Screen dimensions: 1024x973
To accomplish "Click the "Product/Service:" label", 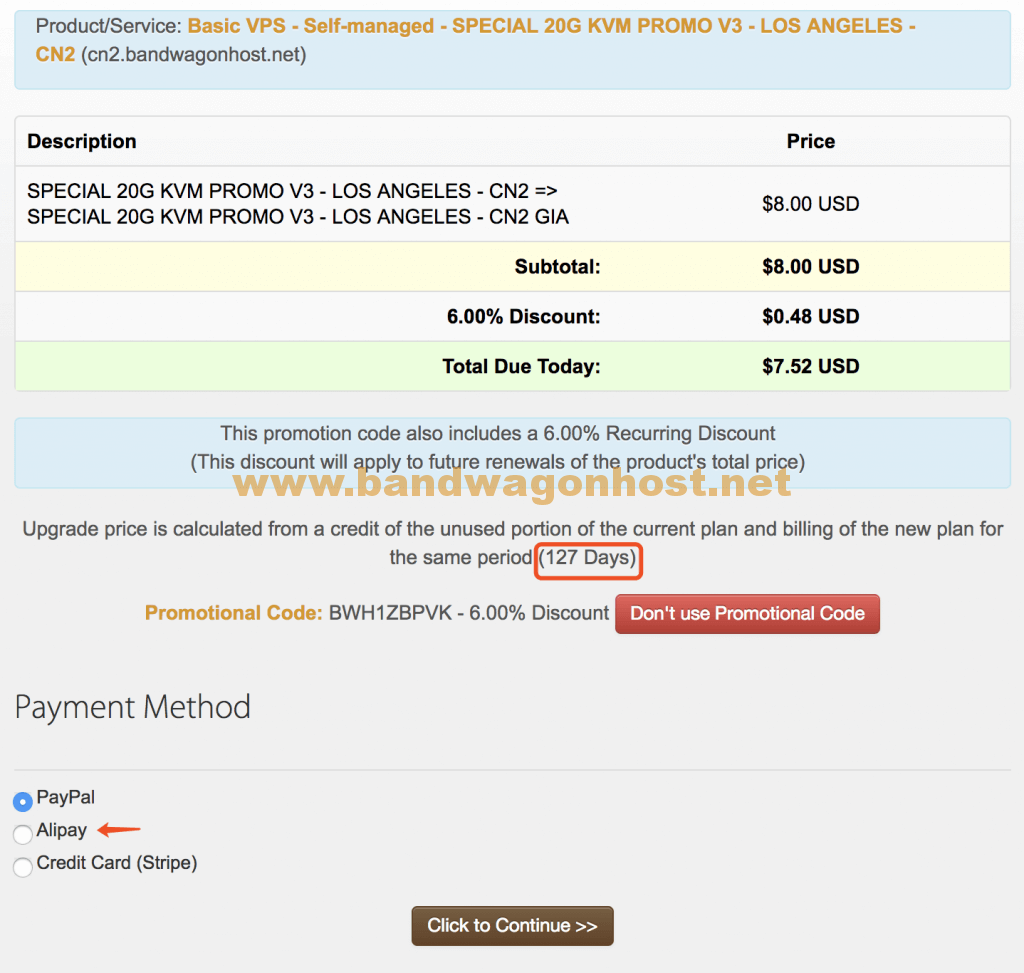I will coord(108,26).
